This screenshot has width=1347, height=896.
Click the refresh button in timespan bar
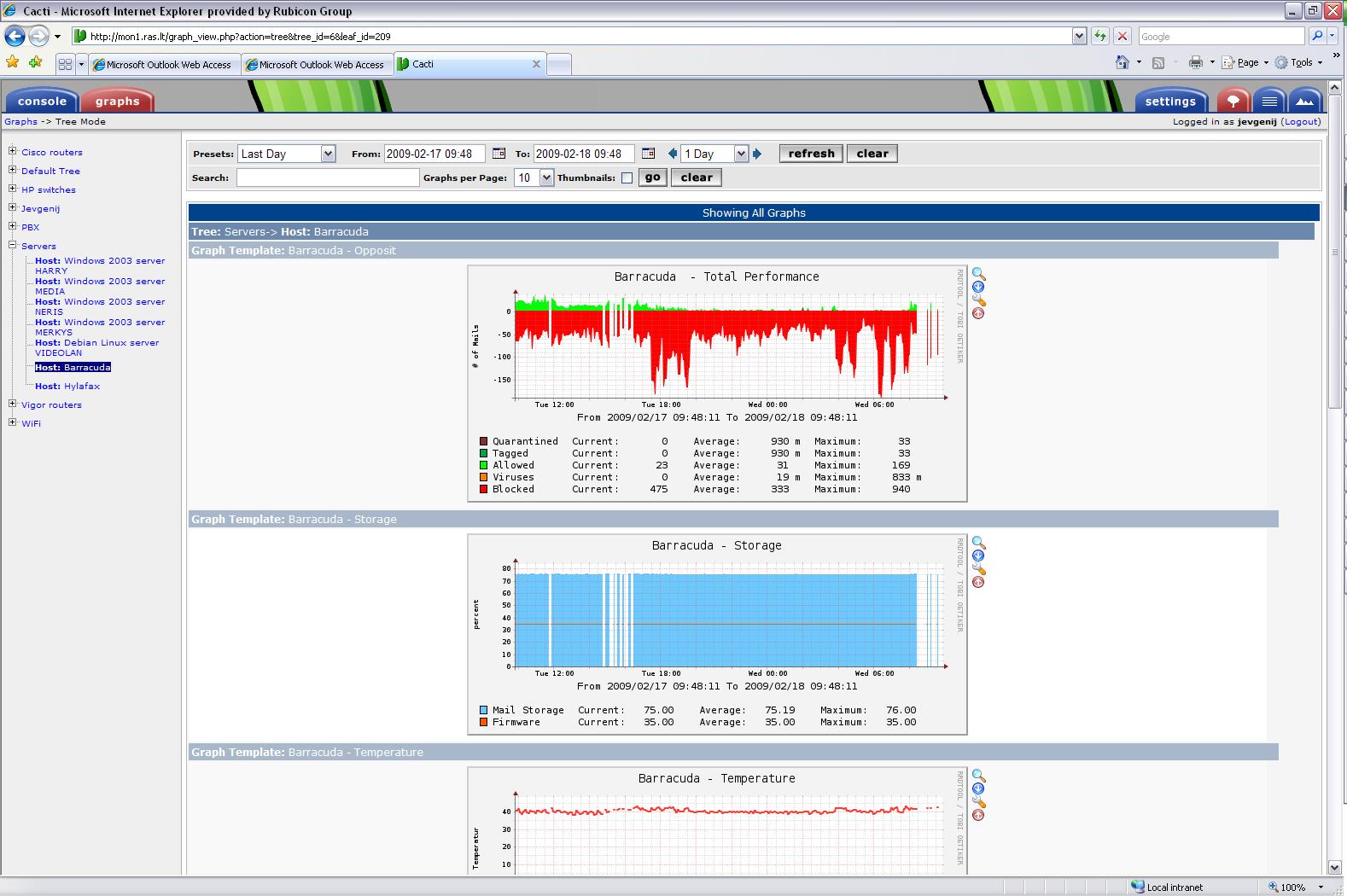coord(811,154)
